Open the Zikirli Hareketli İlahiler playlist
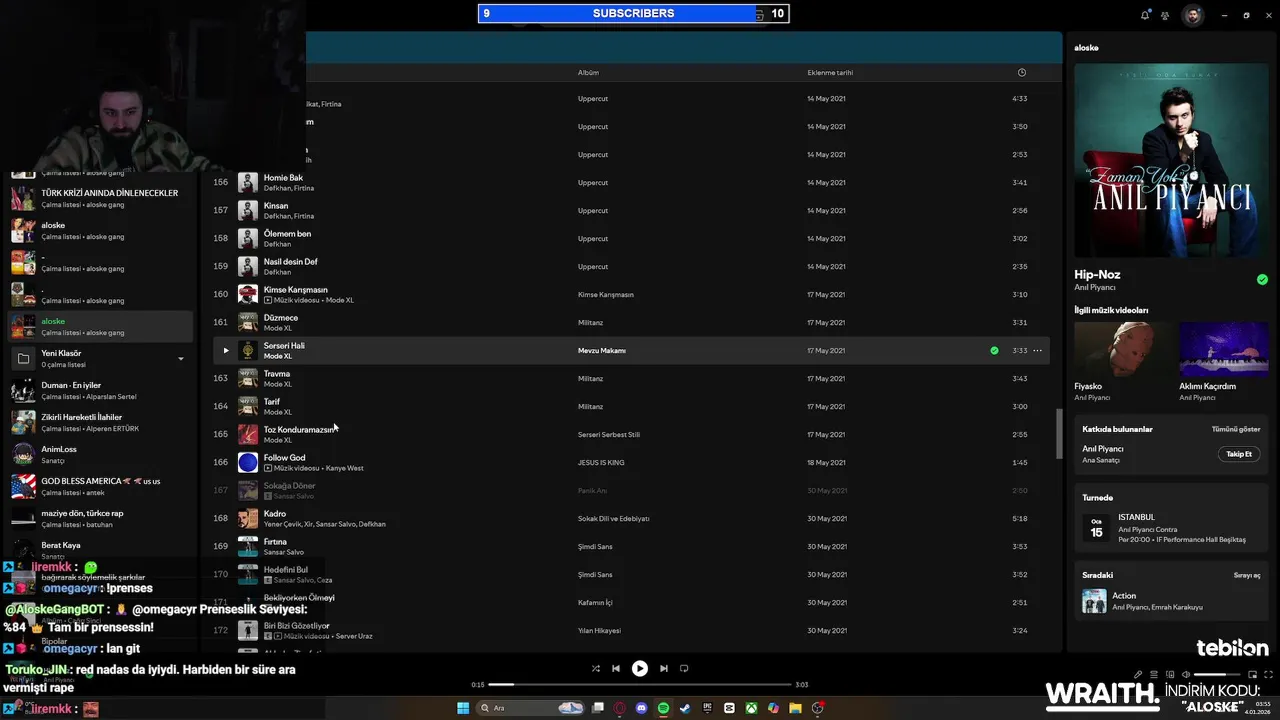This screenshot has height=720, width=1280. pos(100,422)
